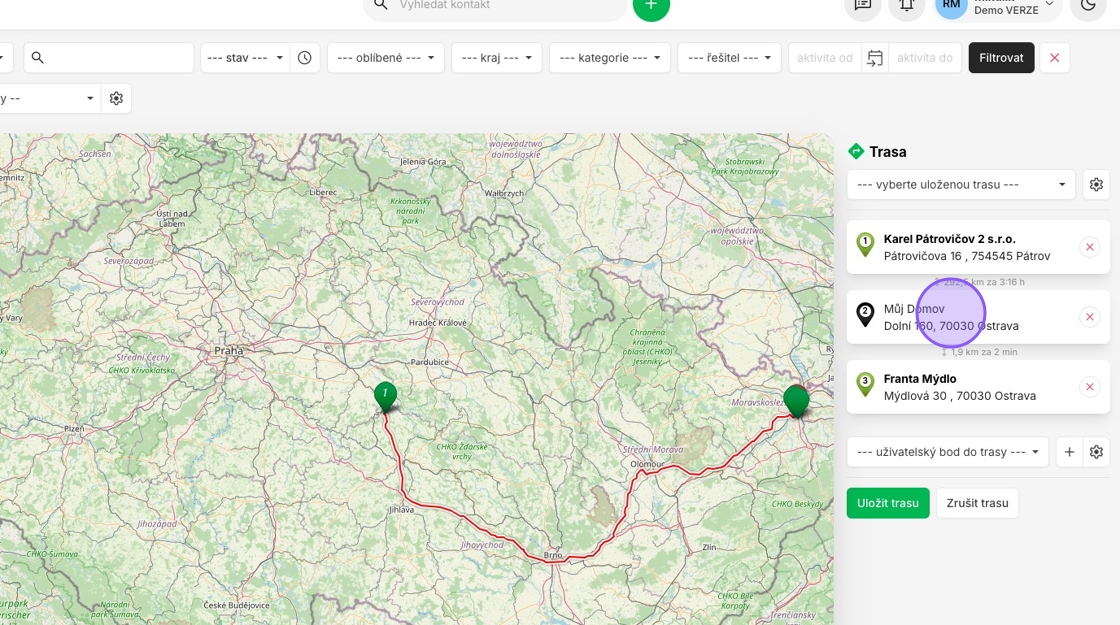The height and width of the screenshot is (625, 1120).
Task: Click the aktivita od date field
Action: point(825,58)
